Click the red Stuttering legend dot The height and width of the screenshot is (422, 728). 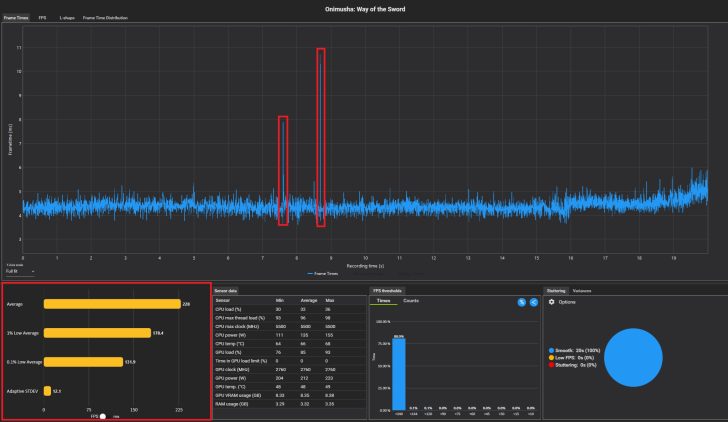pos(551,365)
